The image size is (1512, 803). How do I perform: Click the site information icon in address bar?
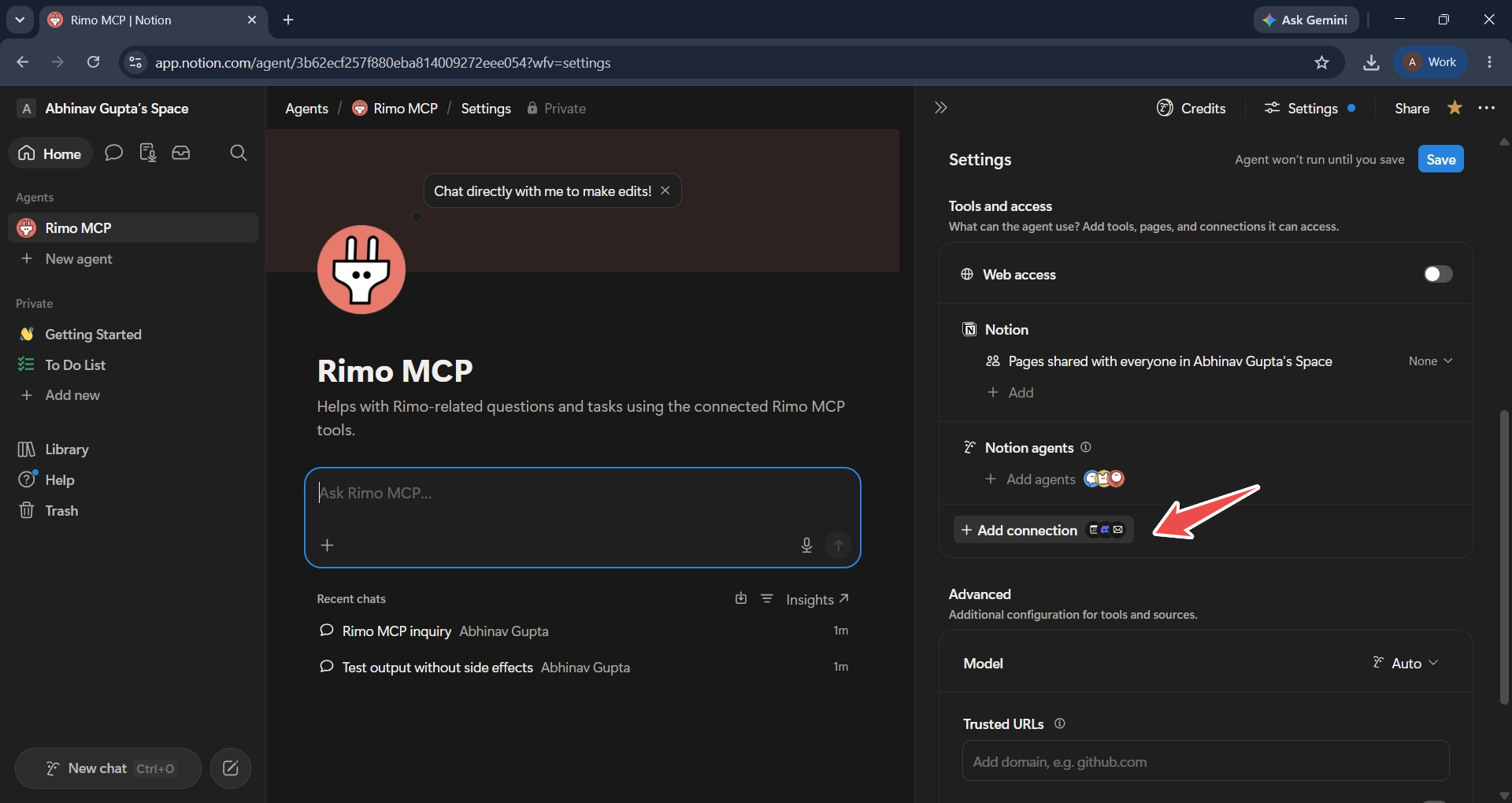[x=135, y=62]
